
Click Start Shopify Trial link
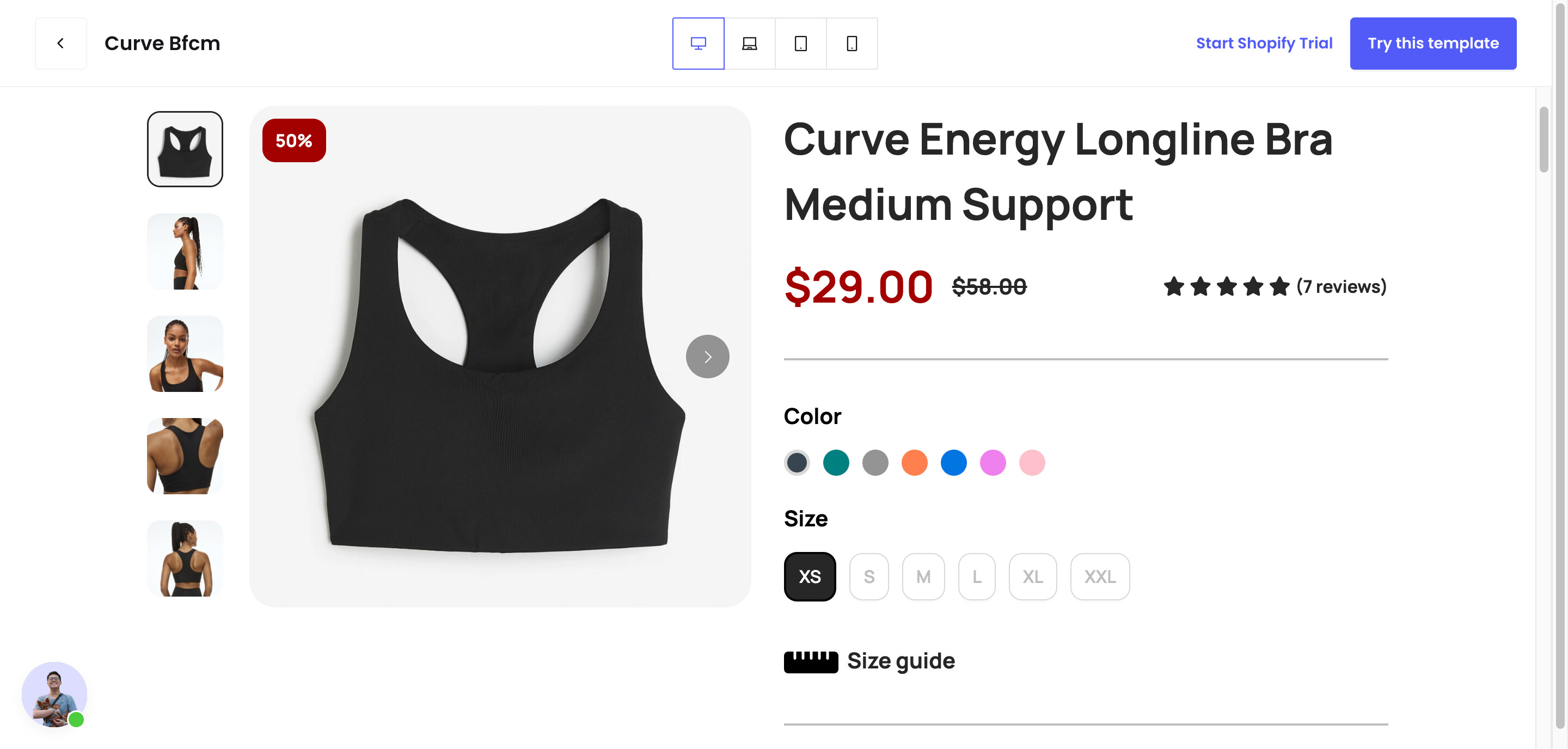(1264, 43)
